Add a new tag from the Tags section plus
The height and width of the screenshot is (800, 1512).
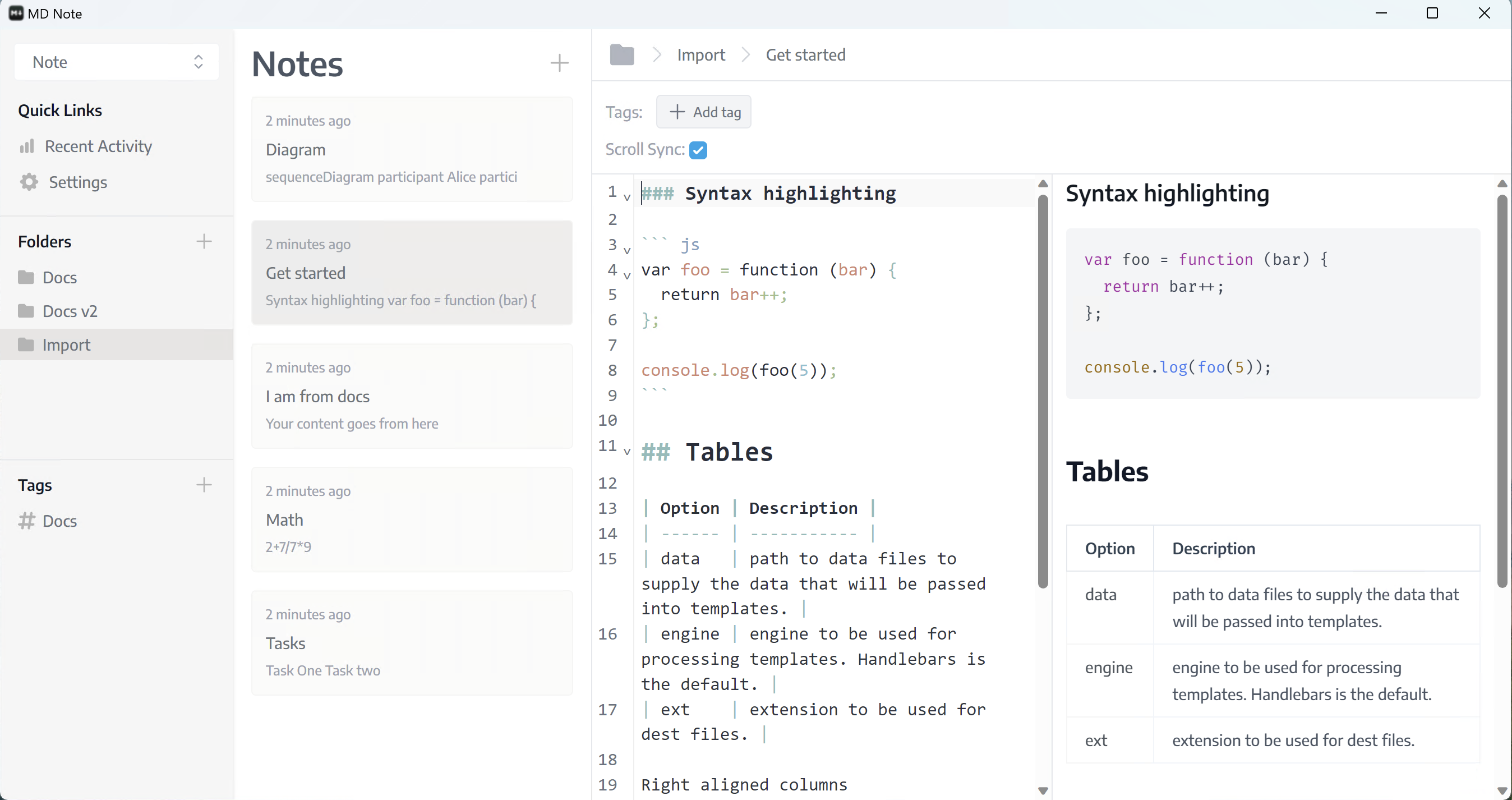click(x=204, y=485)
